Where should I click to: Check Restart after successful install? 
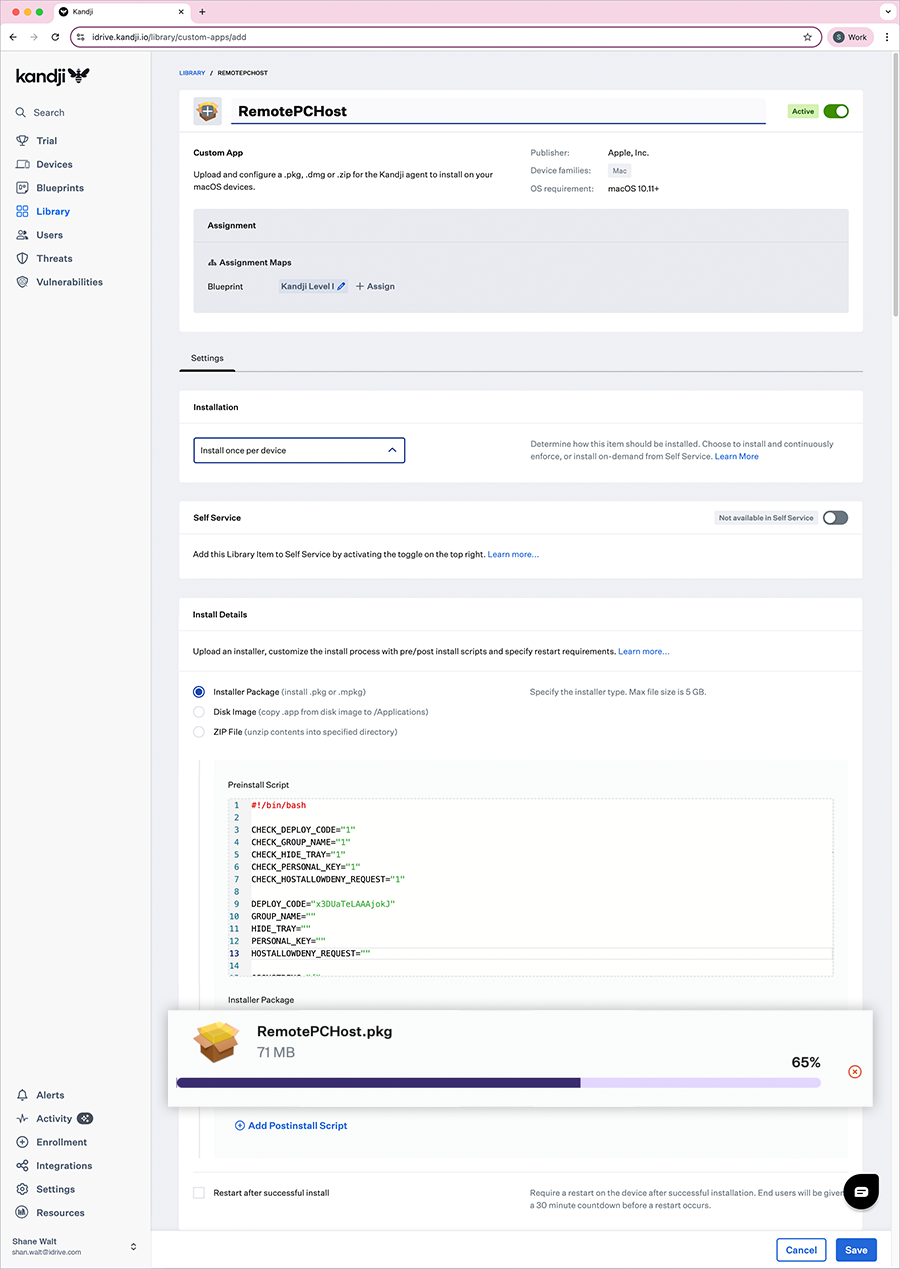pos(199,1193)
